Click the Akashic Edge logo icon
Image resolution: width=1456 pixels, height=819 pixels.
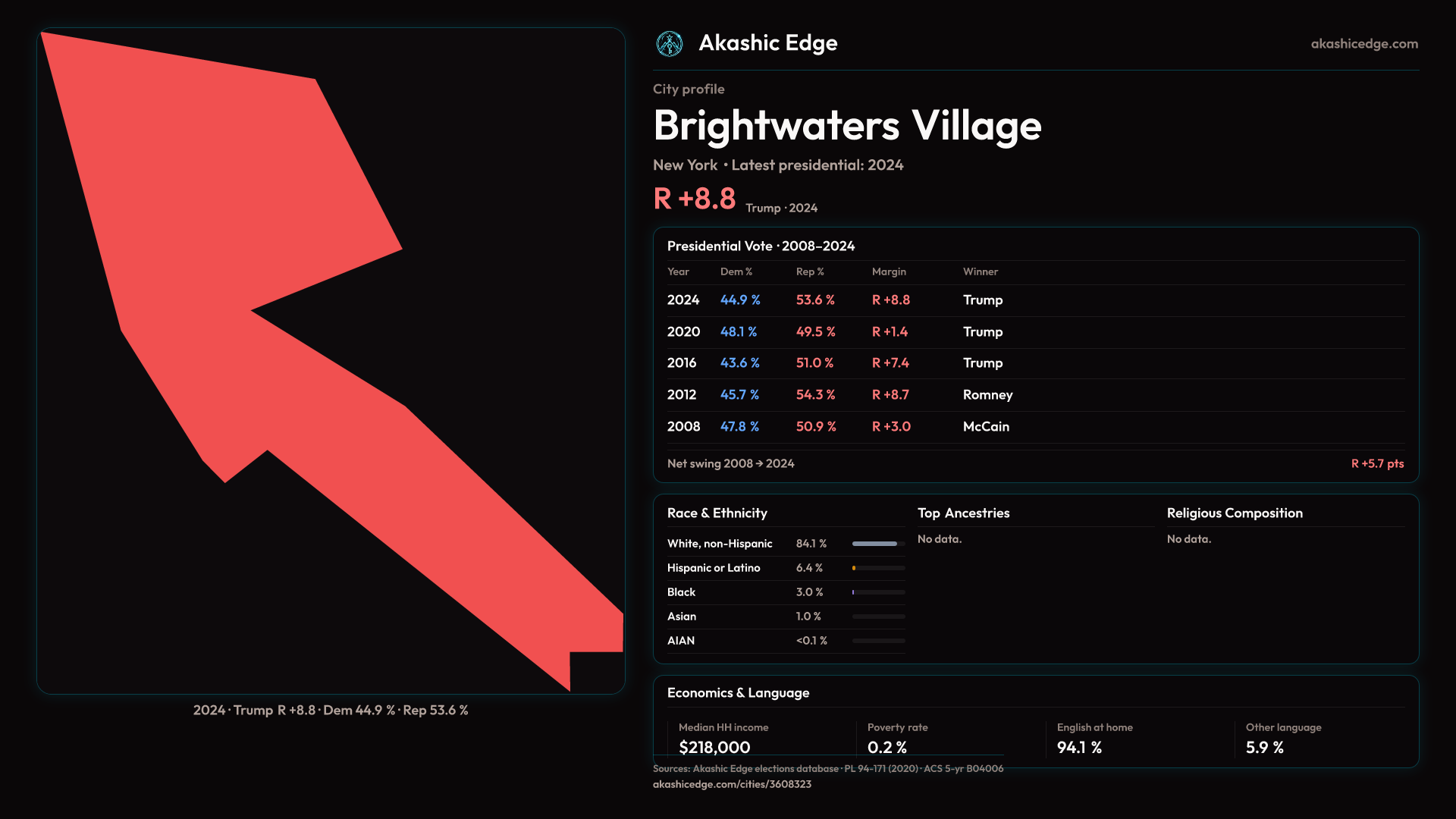670,44
